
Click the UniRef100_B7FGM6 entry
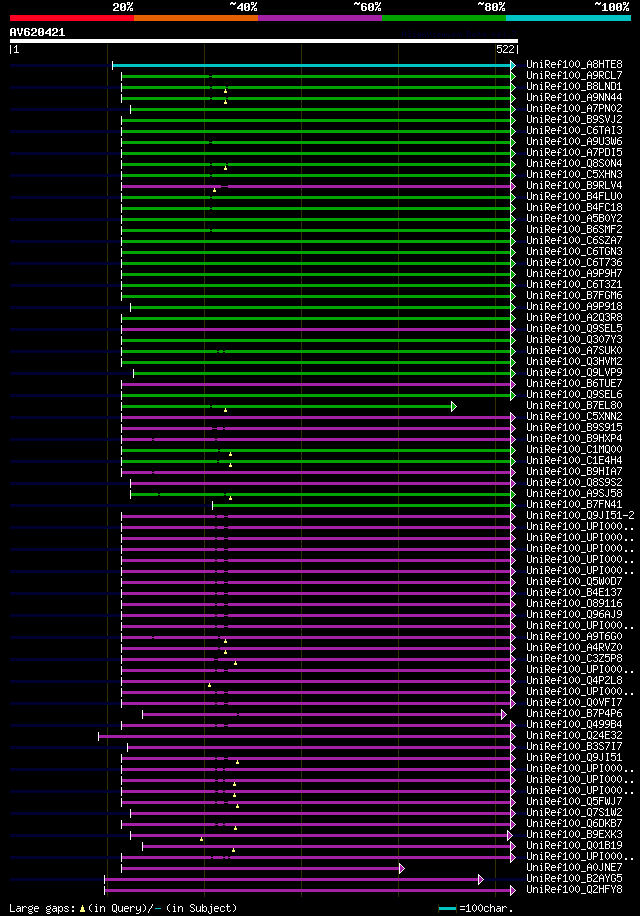pyautogui.click(x=574, y=296)
